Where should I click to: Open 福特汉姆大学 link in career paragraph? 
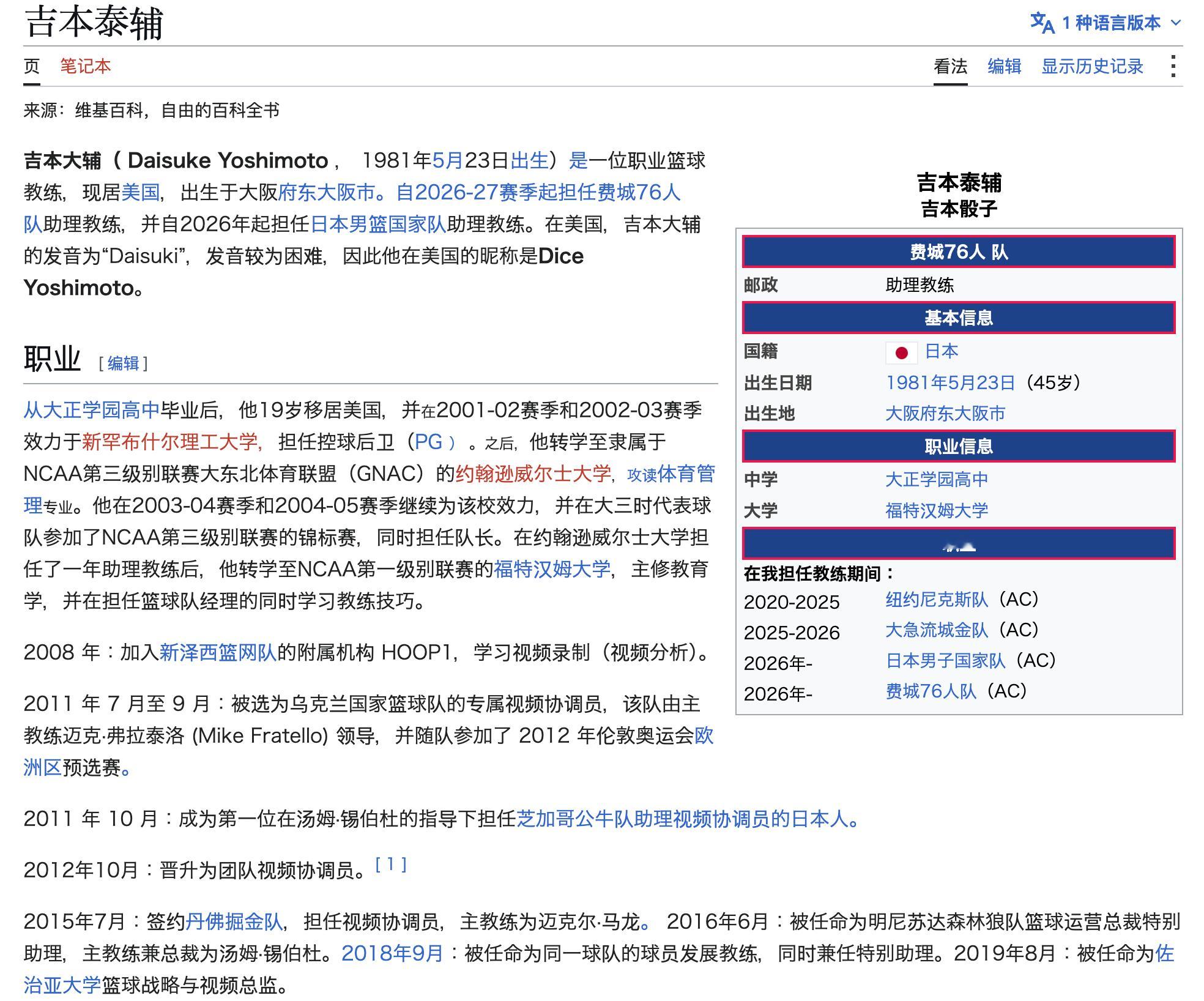(x=552, y=569)
